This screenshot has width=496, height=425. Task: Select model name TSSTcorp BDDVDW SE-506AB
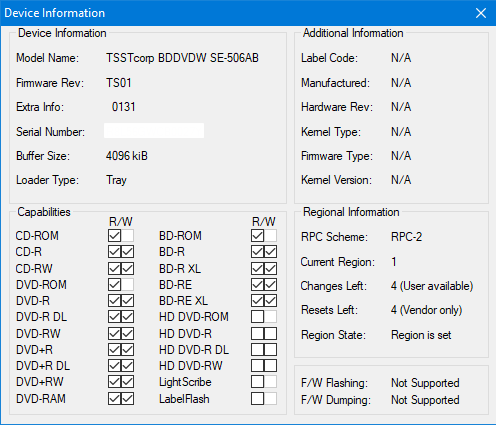pos(182,58)
